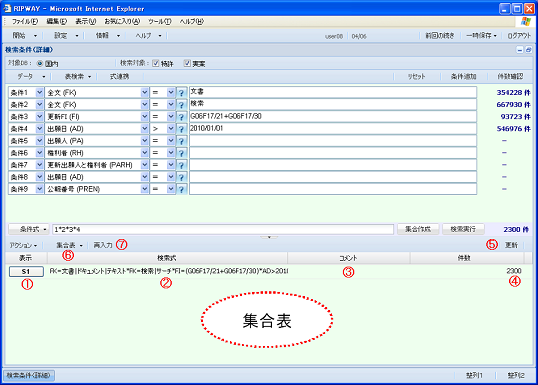Open the 更新出願人と権利者 (PARH) dropdown
Viewport: 538px width, 385px height.
pyautogui.click(x=144, y=165)
